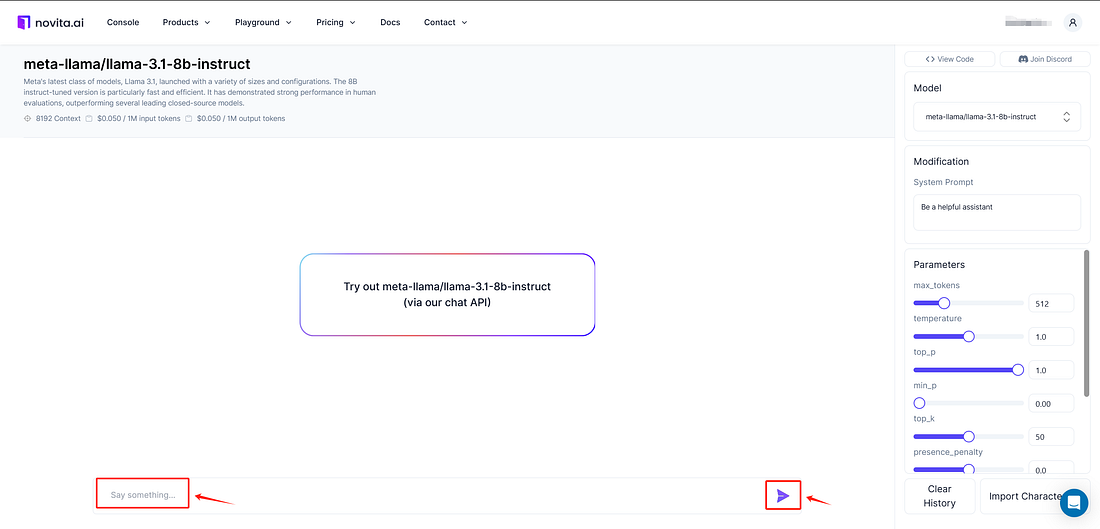This screenshot has height=529, width=1100.
Task: Adjust the presence_penalty slider
Action: (x=968, y=469)
